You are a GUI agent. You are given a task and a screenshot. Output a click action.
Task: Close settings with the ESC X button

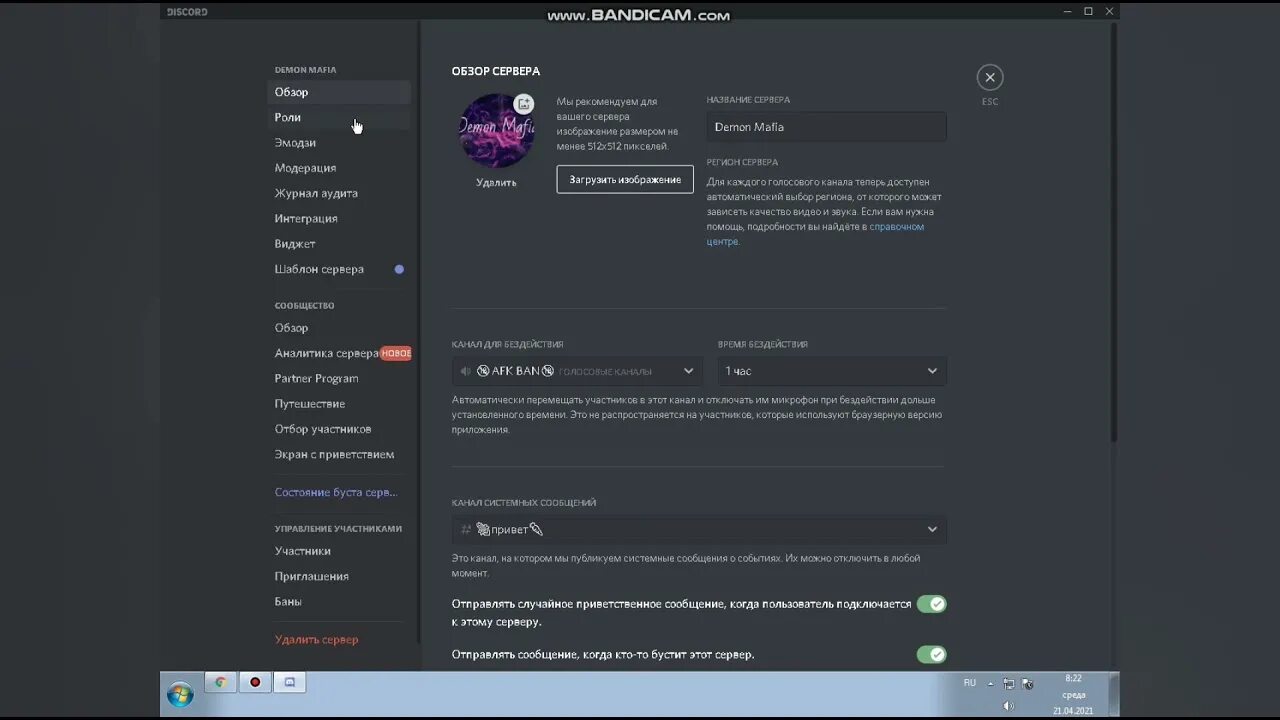tap(990, 77)
